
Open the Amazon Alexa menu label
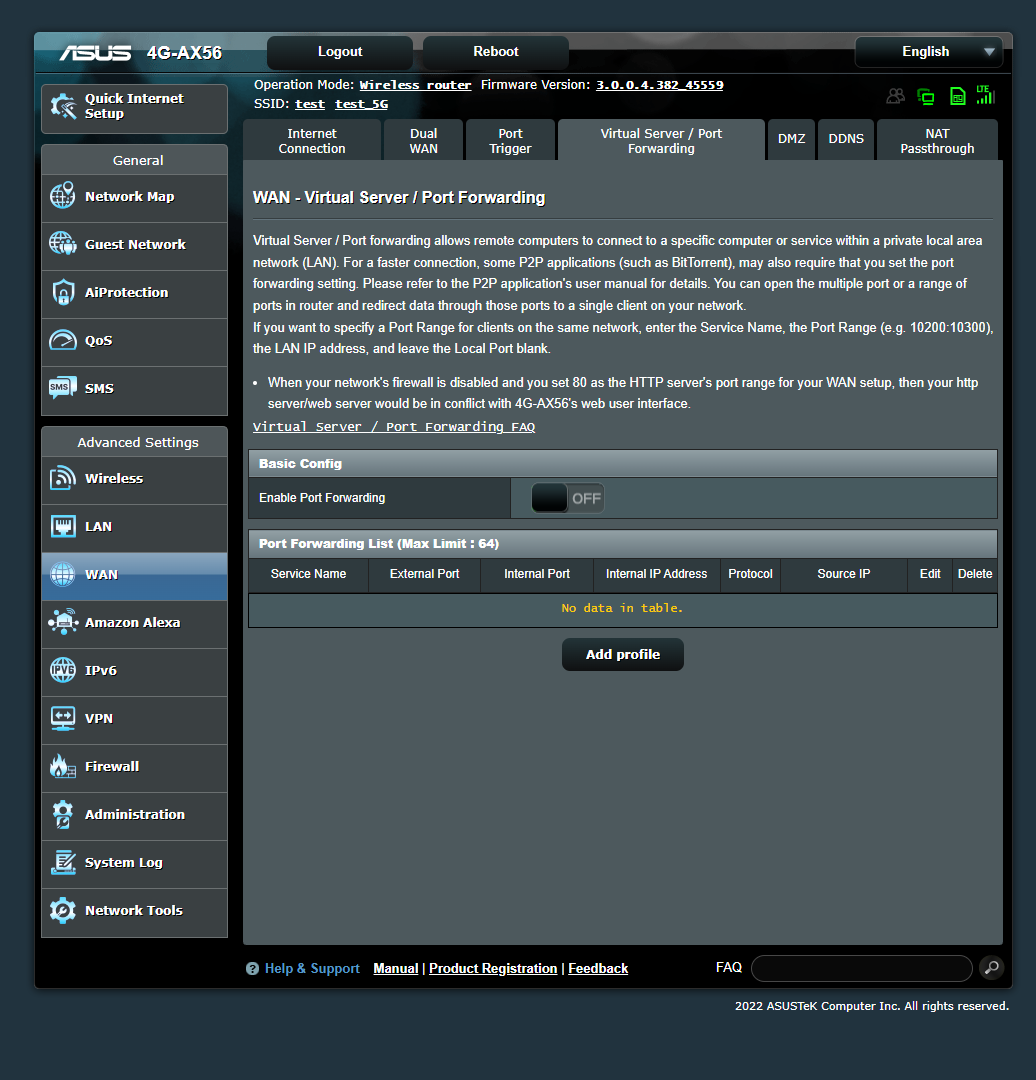pos(132,622)
